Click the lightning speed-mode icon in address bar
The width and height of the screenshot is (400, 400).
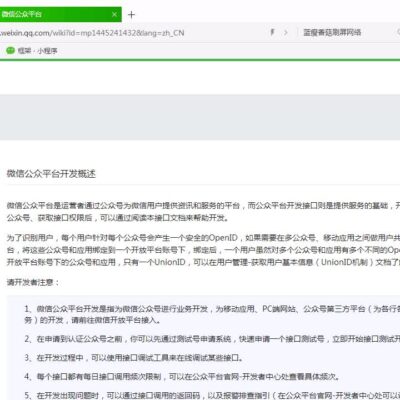tap(272, 32)
